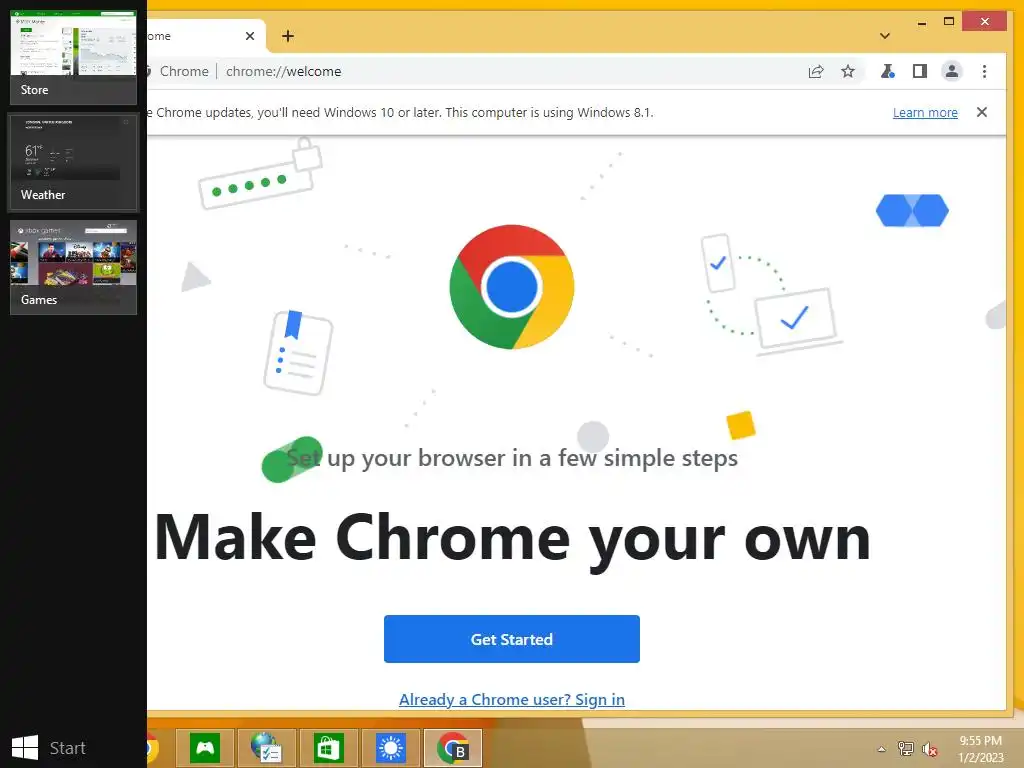1024x768 pixels.
Task: Maximize the Chrome window
Action: [x=949, y=22]
